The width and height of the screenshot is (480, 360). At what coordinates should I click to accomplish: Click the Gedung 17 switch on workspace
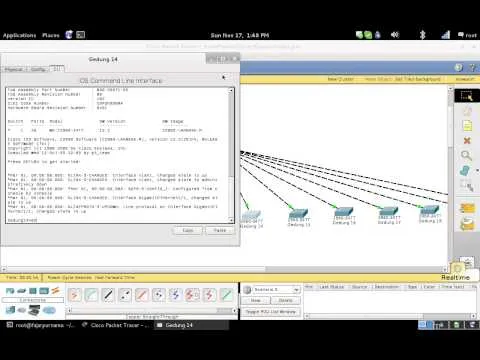389,211
